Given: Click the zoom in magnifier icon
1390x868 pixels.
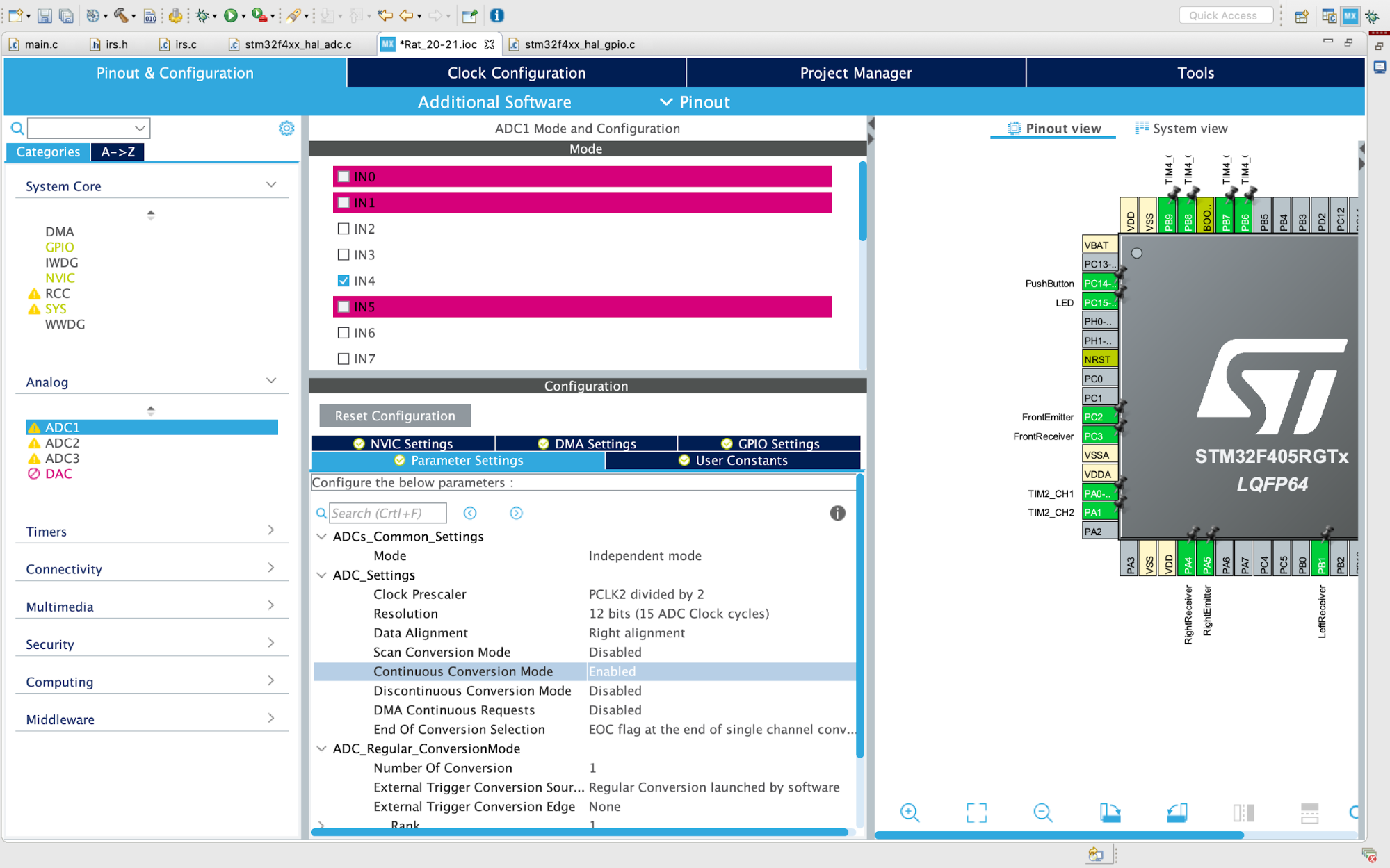Looking at the screenshot, I should click(x=910, y=812).
